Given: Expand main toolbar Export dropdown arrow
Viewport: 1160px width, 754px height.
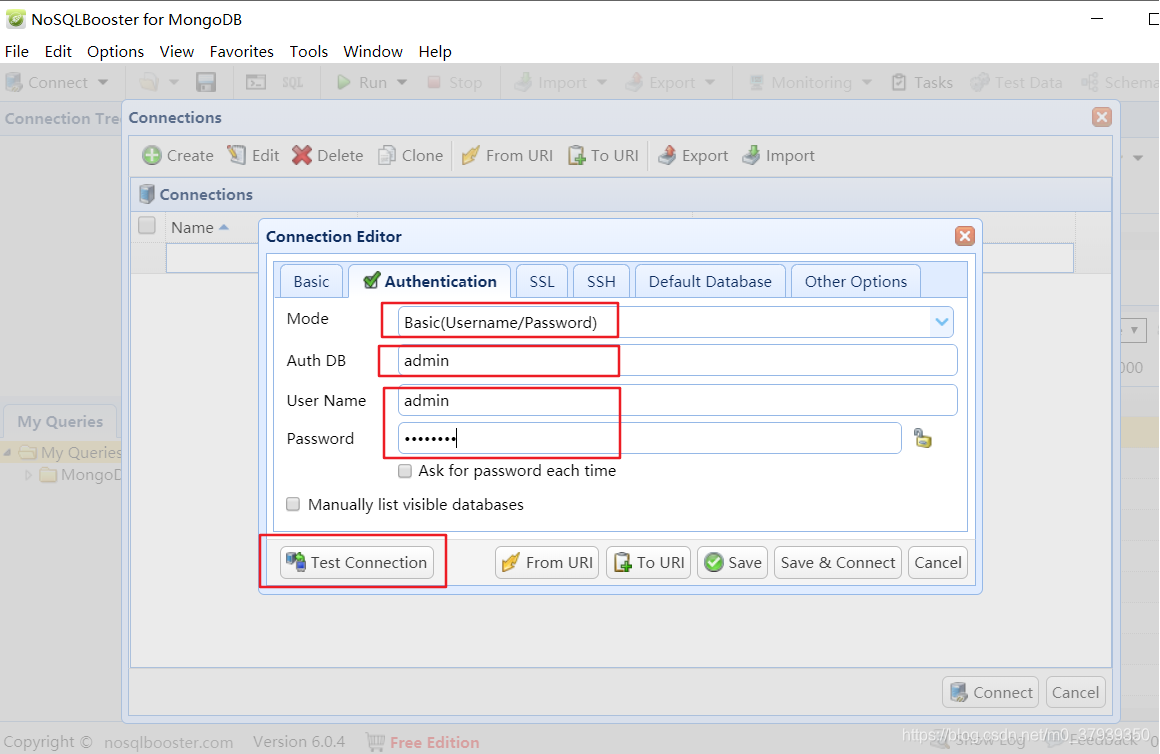Looking at the screenshot, I should point(710,82).
